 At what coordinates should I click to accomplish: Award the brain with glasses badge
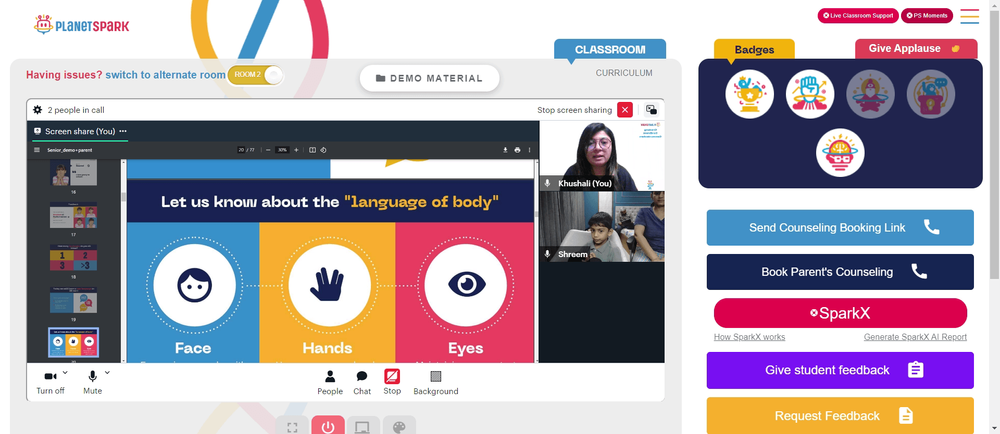coord(840,153)
